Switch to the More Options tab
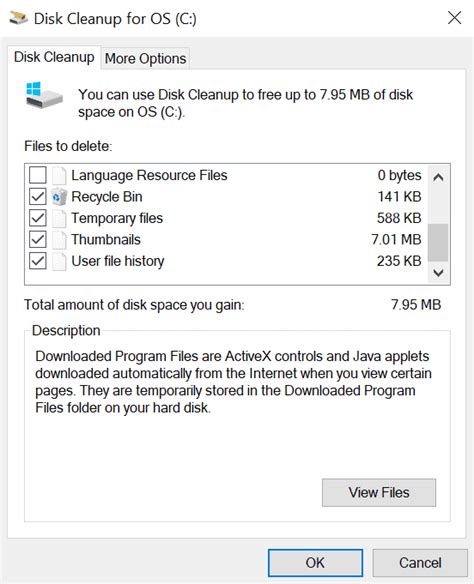 [145, 59]
